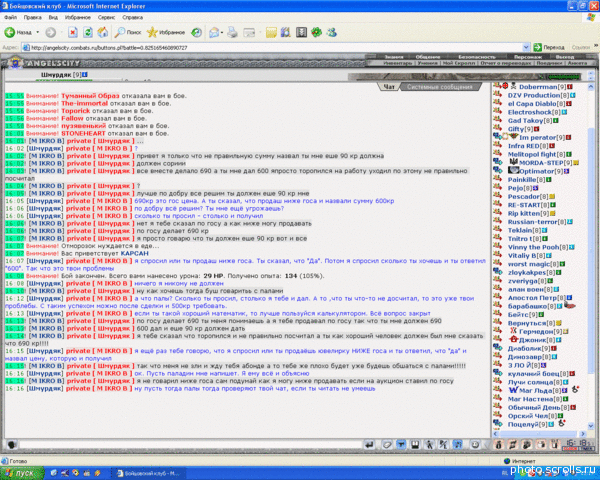Click private-message icon beside Pescador

[497, 196]
